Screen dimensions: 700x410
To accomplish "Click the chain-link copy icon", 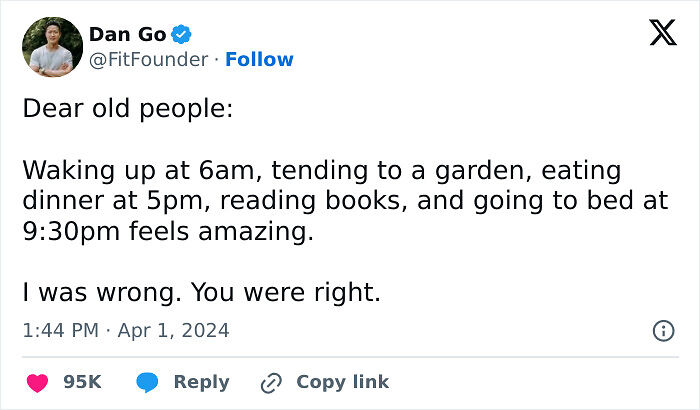I will [x=271, y=382].
